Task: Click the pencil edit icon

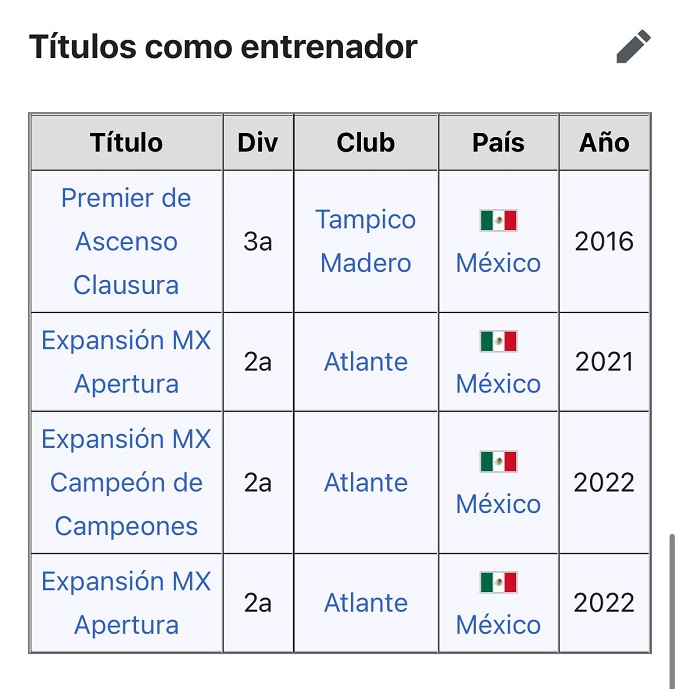Action: (x=633, y=46)
